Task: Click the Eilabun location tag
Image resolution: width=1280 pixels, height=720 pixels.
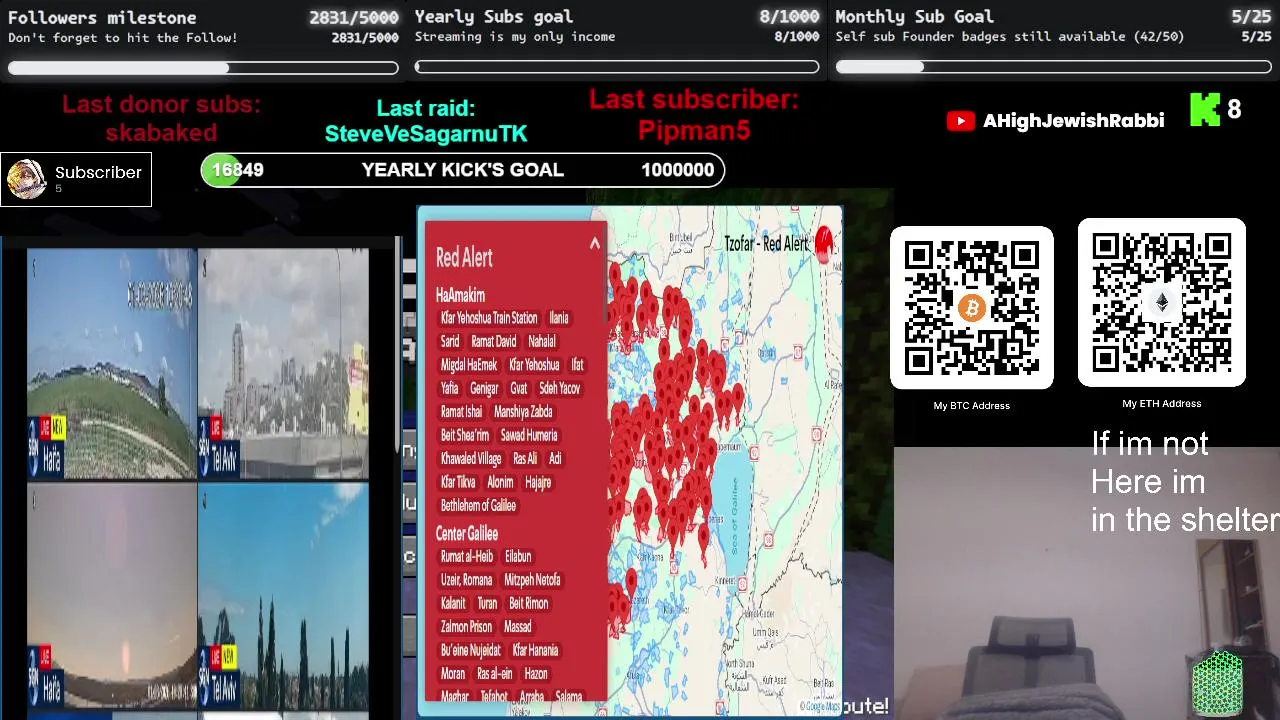Action: point(518,556)
